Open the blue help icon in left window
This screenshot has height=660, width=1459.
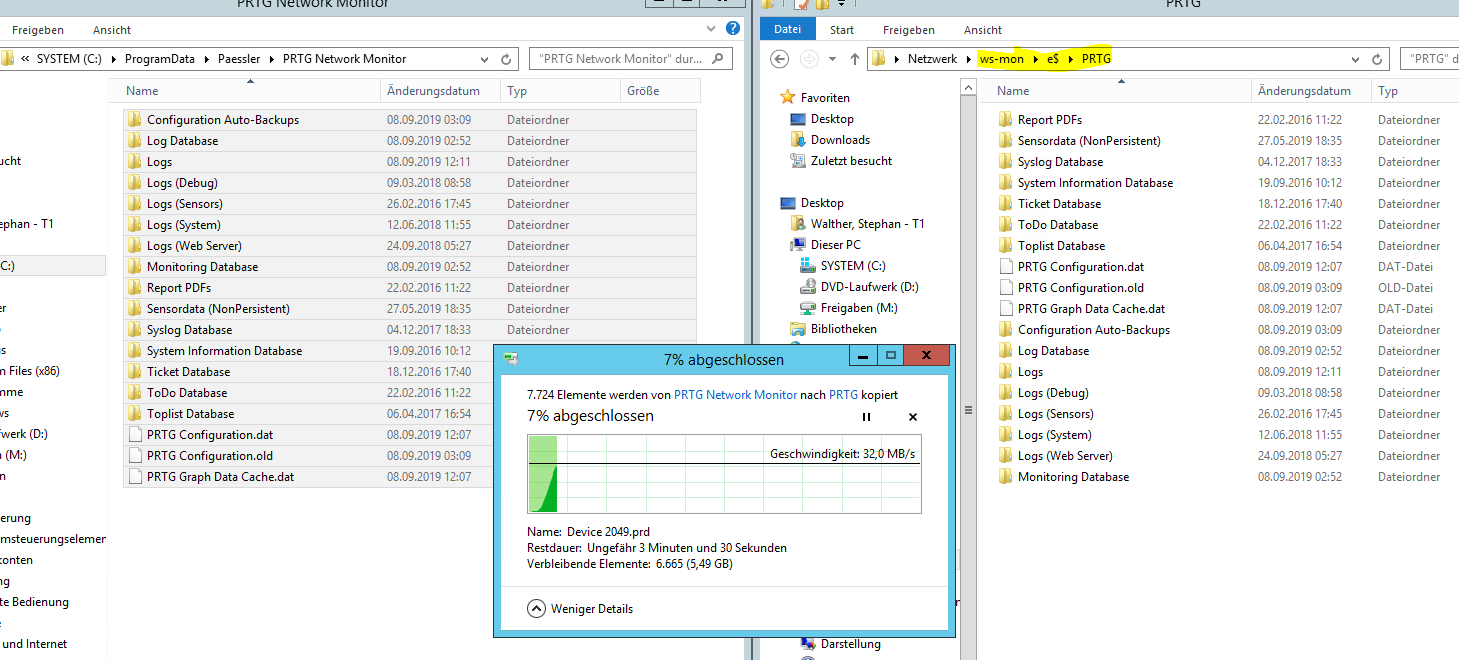click(733, 29)
